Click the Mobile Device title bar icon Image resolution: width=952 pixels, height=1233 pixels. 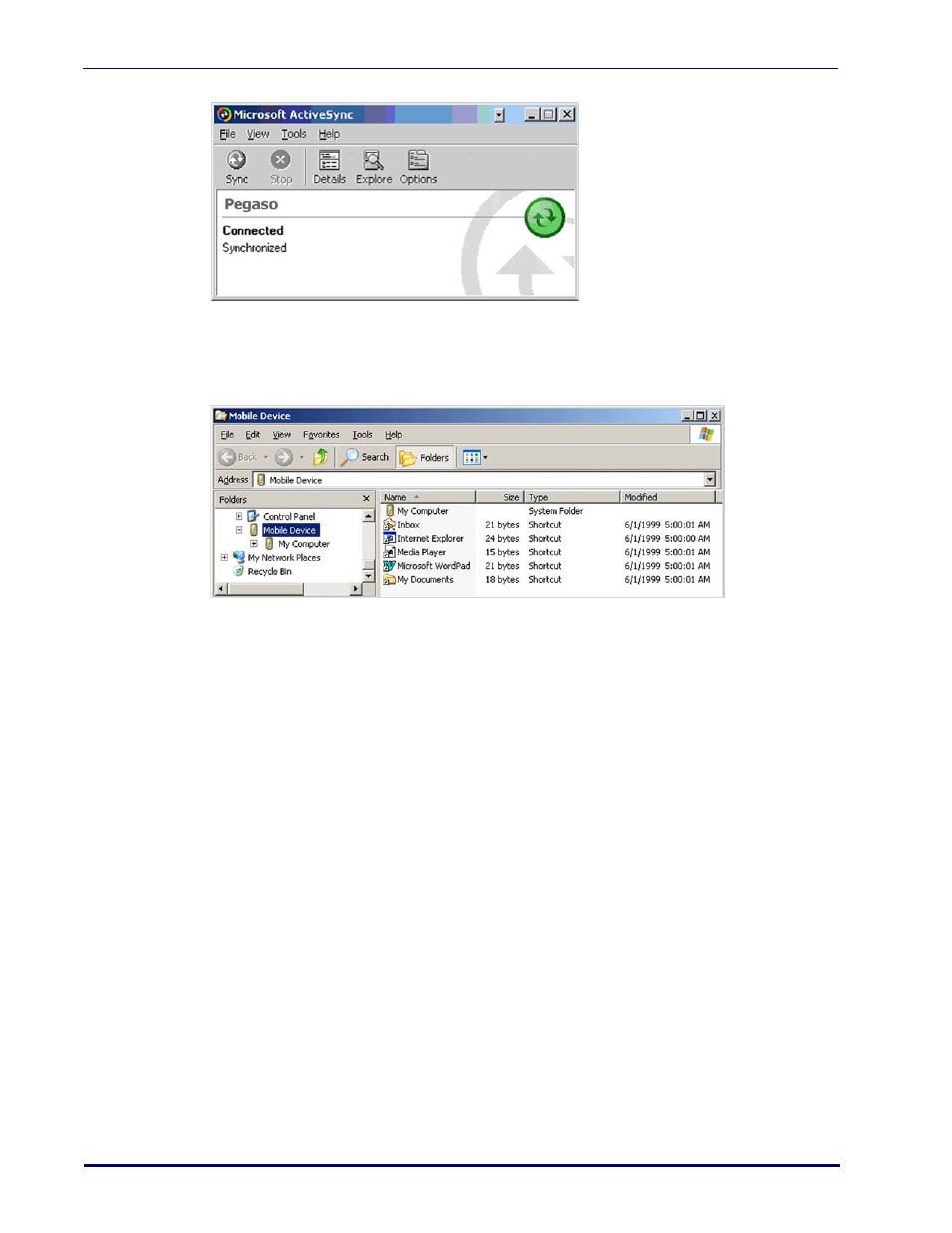[221, 415]
